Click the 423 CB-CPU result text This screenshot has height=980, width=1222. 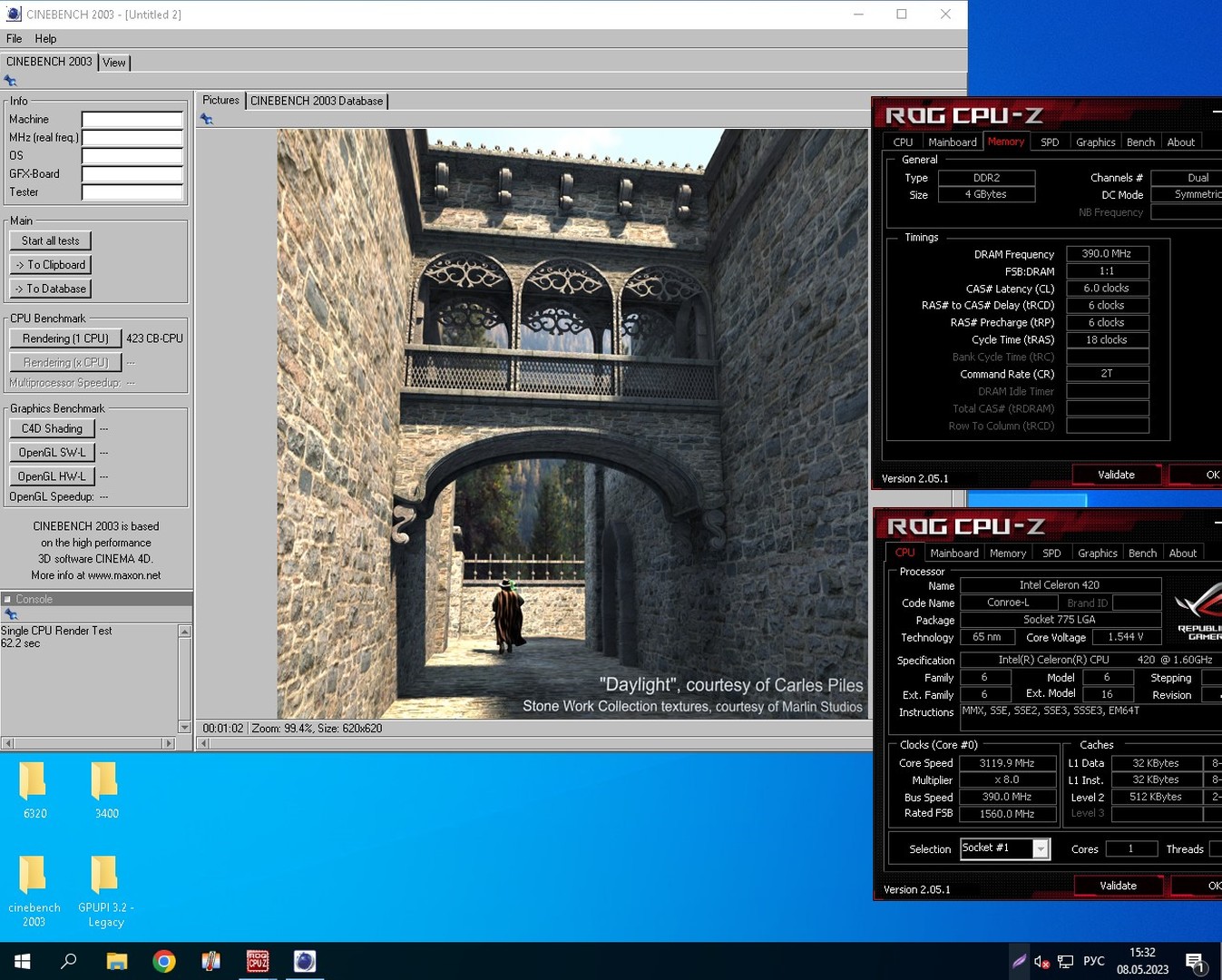[154, 338]
